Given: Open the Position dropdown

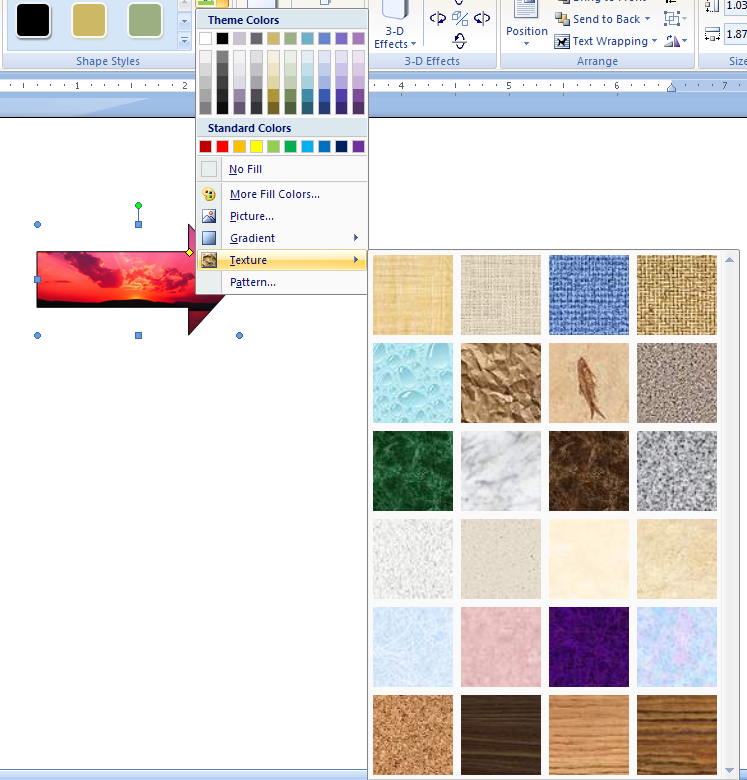Looking at the screenshot, I should (x=527, y=26).
